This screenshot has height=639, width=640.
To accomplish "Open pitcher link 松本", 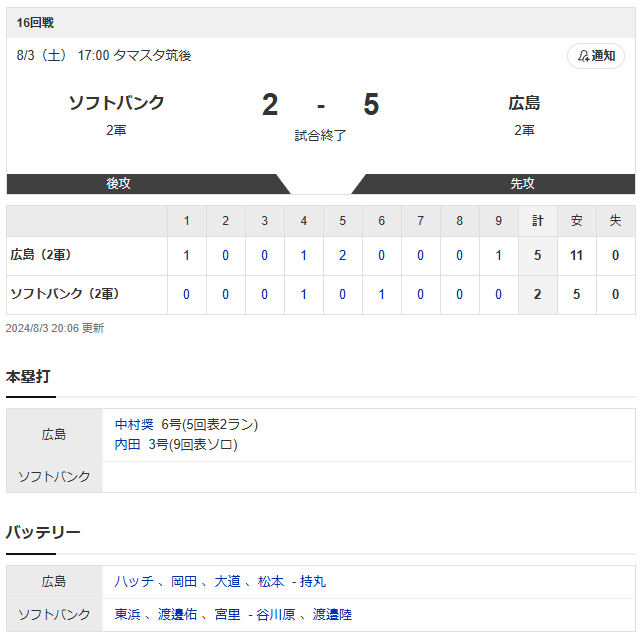I will [x=271, y=581].
